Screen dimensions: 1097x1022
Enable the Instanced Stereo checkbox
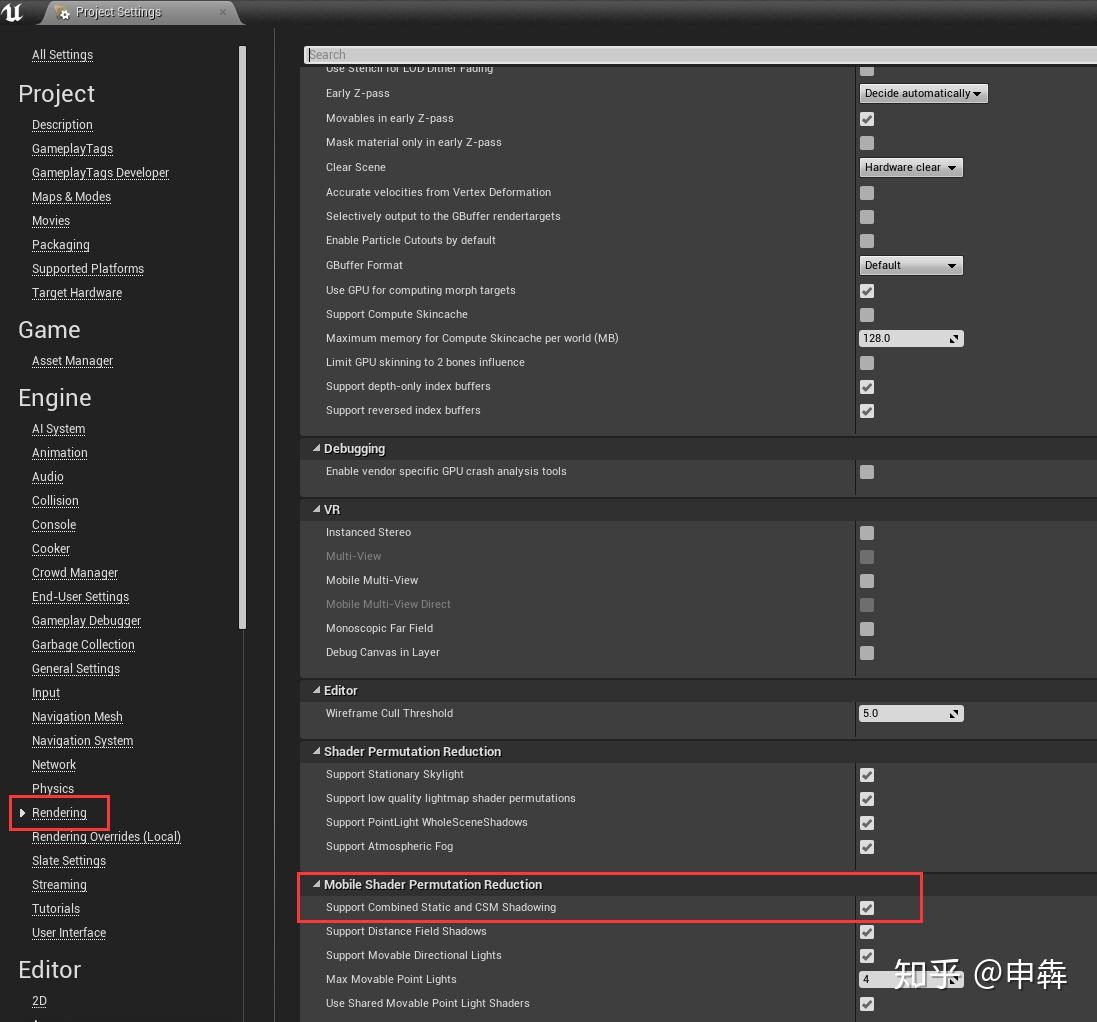point(866,532)
